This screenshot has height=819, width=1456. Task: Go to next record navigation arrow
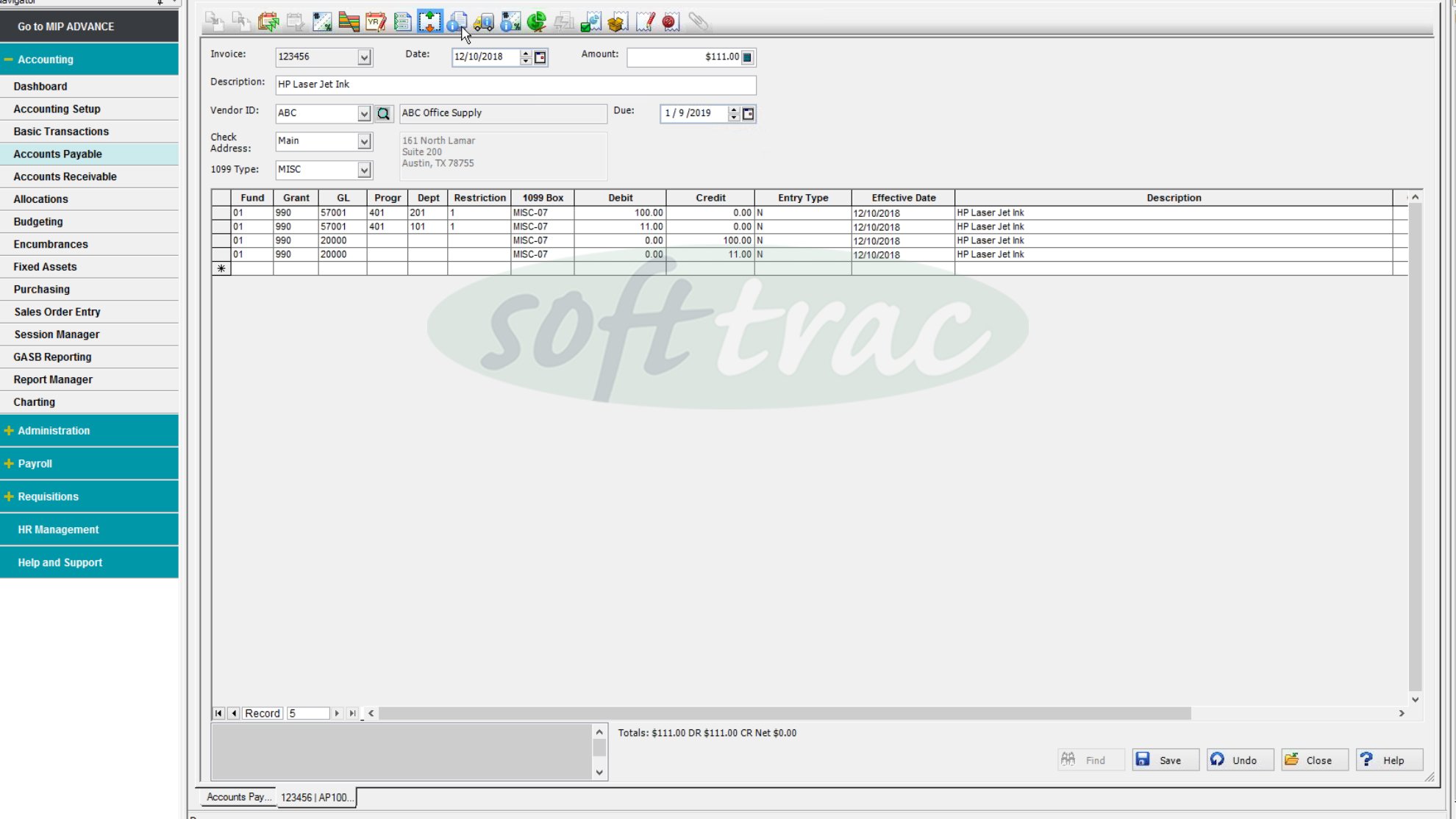point(337,713)
